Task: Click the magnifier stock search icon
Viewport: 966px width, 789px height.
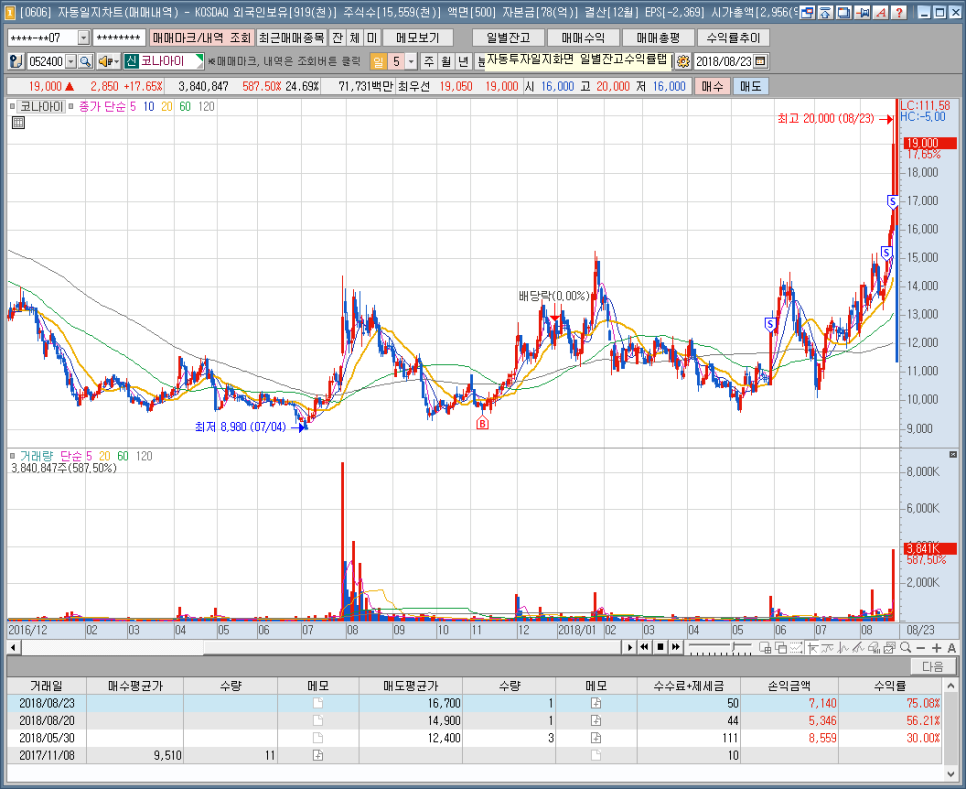Action: 86,62
